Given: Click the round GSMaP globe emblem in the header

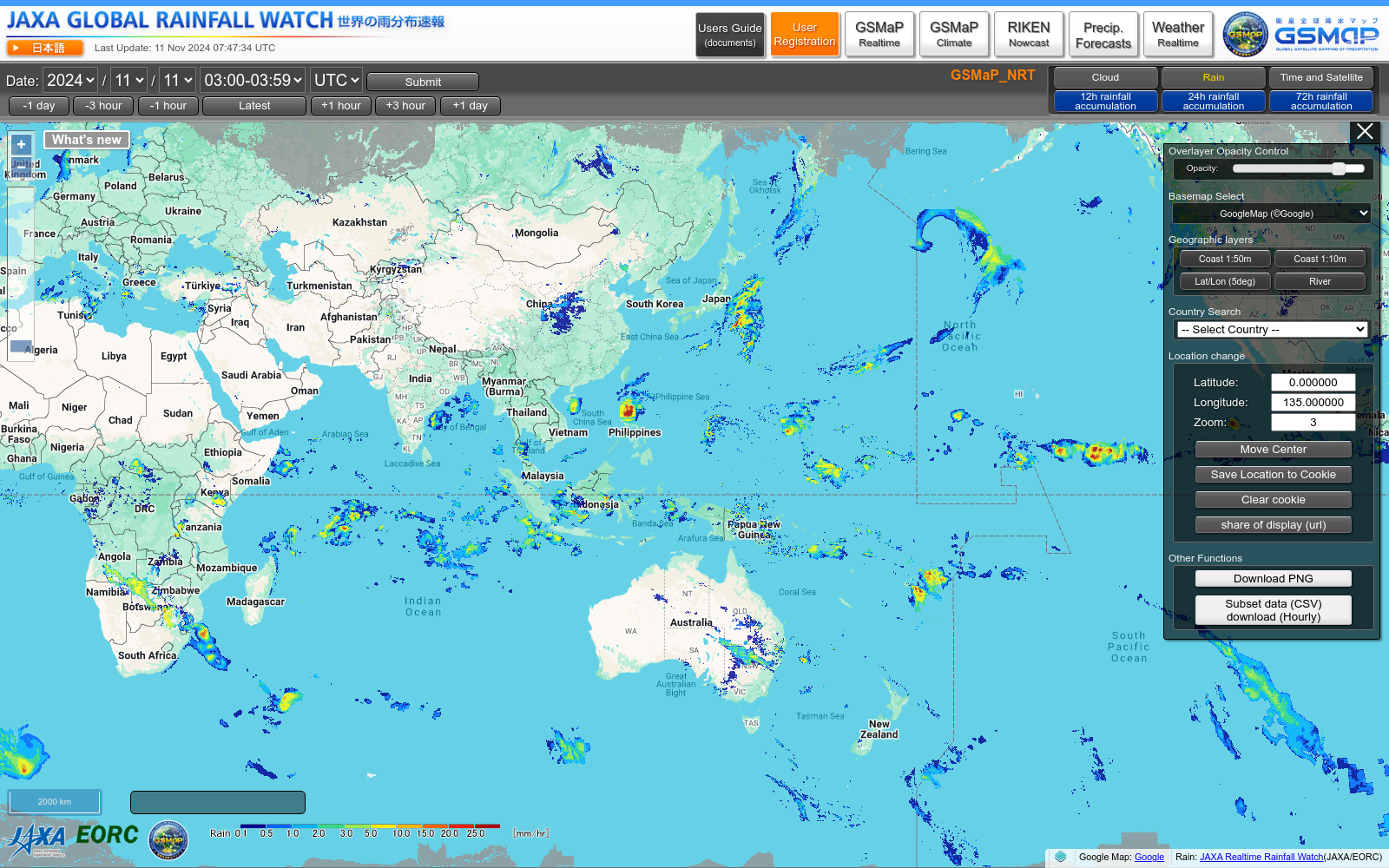Looking at the screenshot, I should (1245, 35).
